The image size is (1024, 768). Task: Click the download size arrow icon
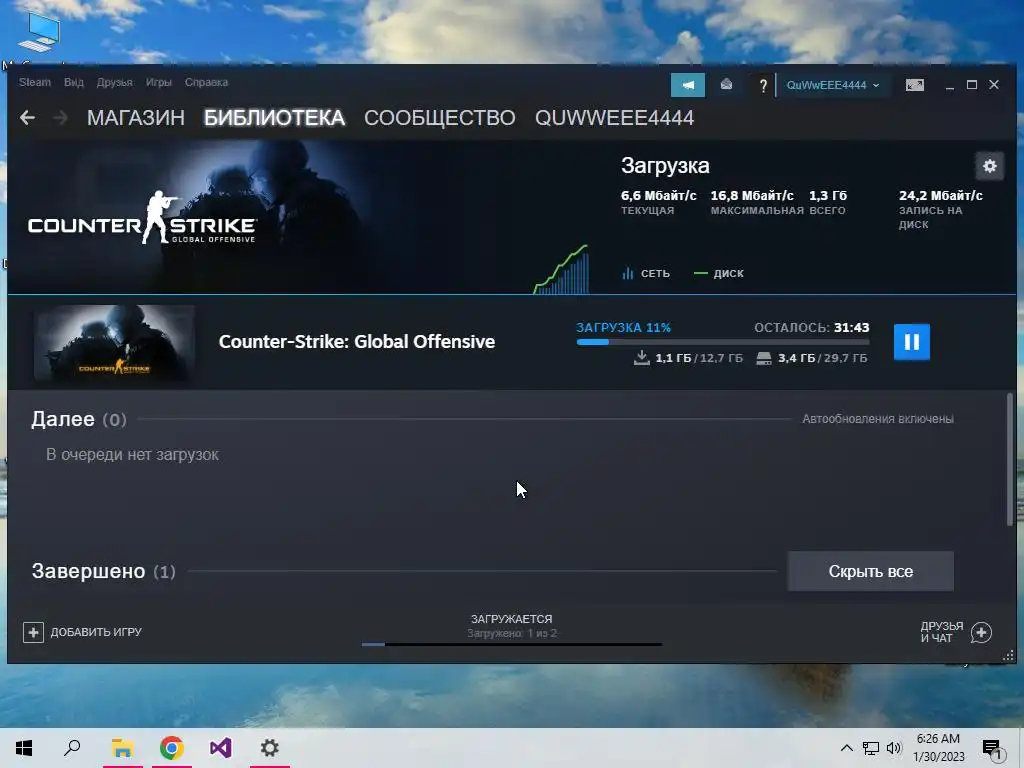641,358
